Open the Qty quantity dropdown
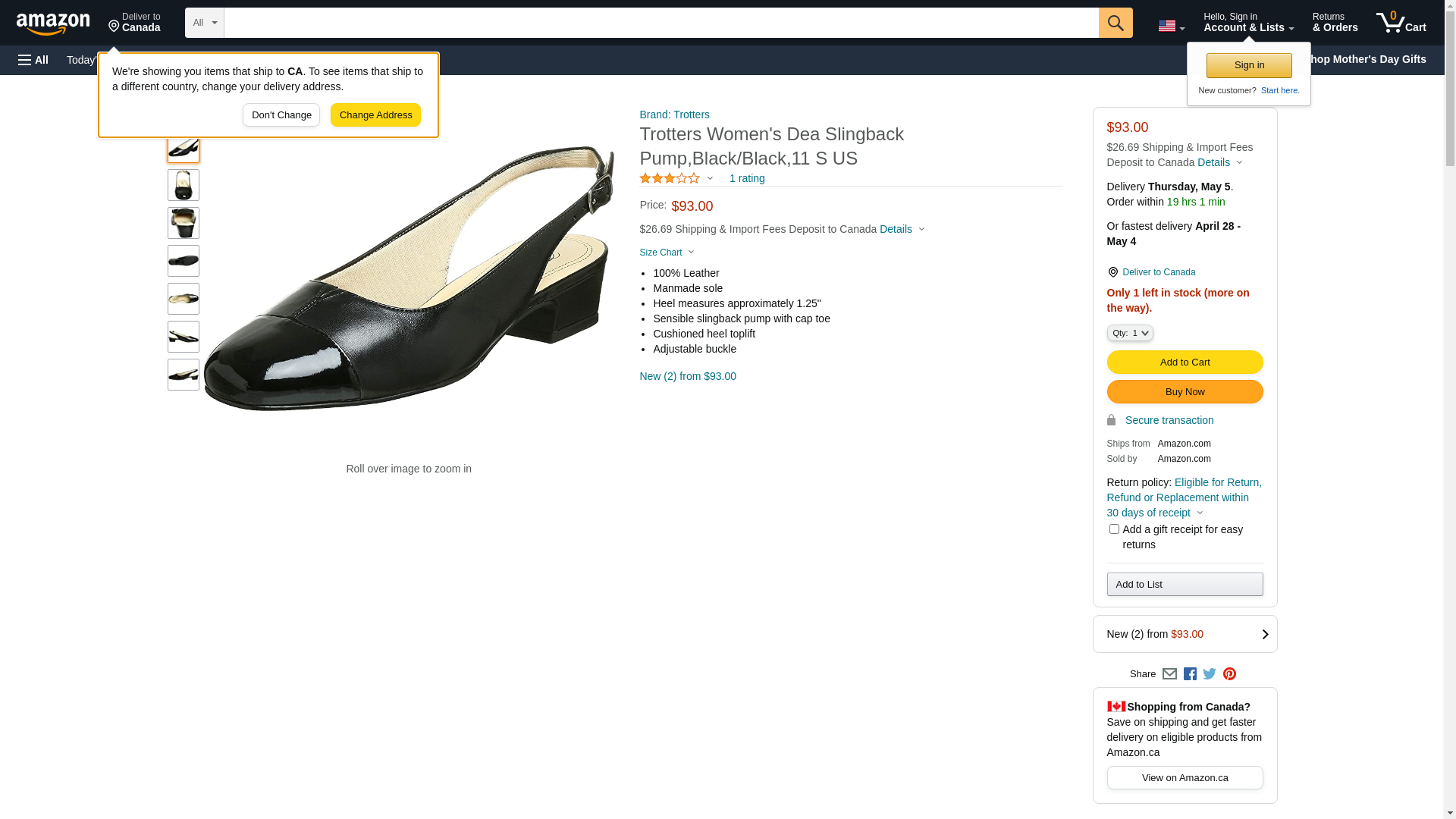Image resolution: width=1456 pixels, height=819 pixels. (x=1130, y=333)
